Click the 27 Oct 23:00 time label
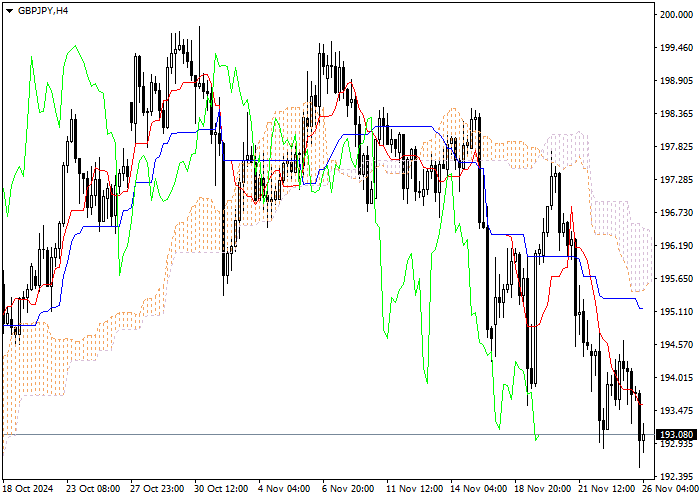 click(x=157, y=489)
